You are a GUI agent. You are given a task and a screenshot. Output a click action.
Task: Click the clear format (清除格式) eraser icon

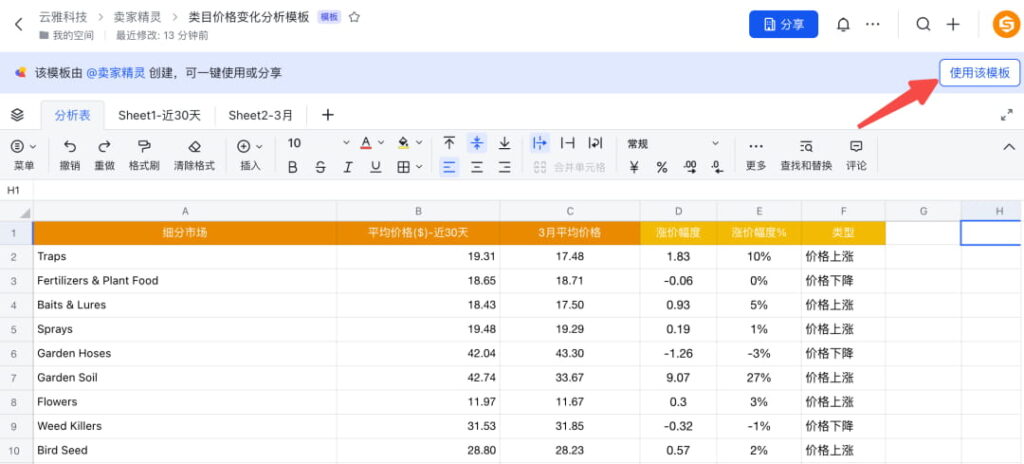pyautogui.click(x=194, y=146)
